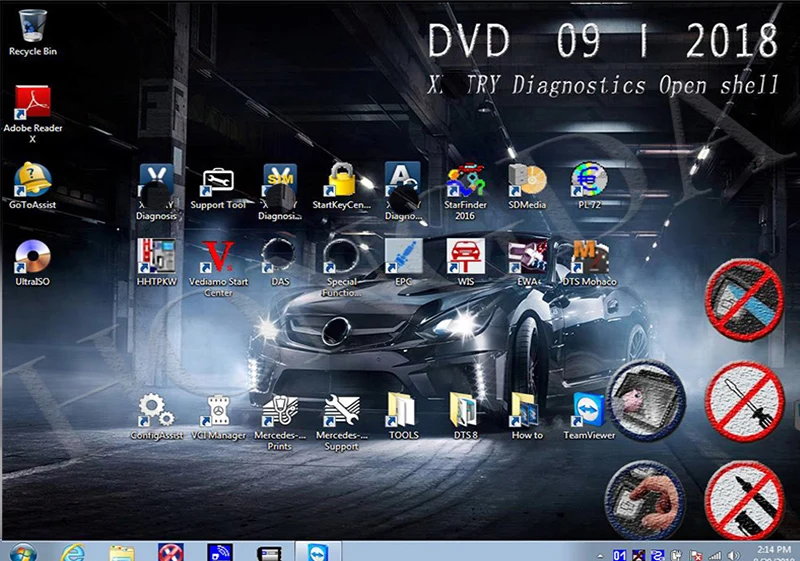Open StartKeyCenter padlock icon

point(341,186)
